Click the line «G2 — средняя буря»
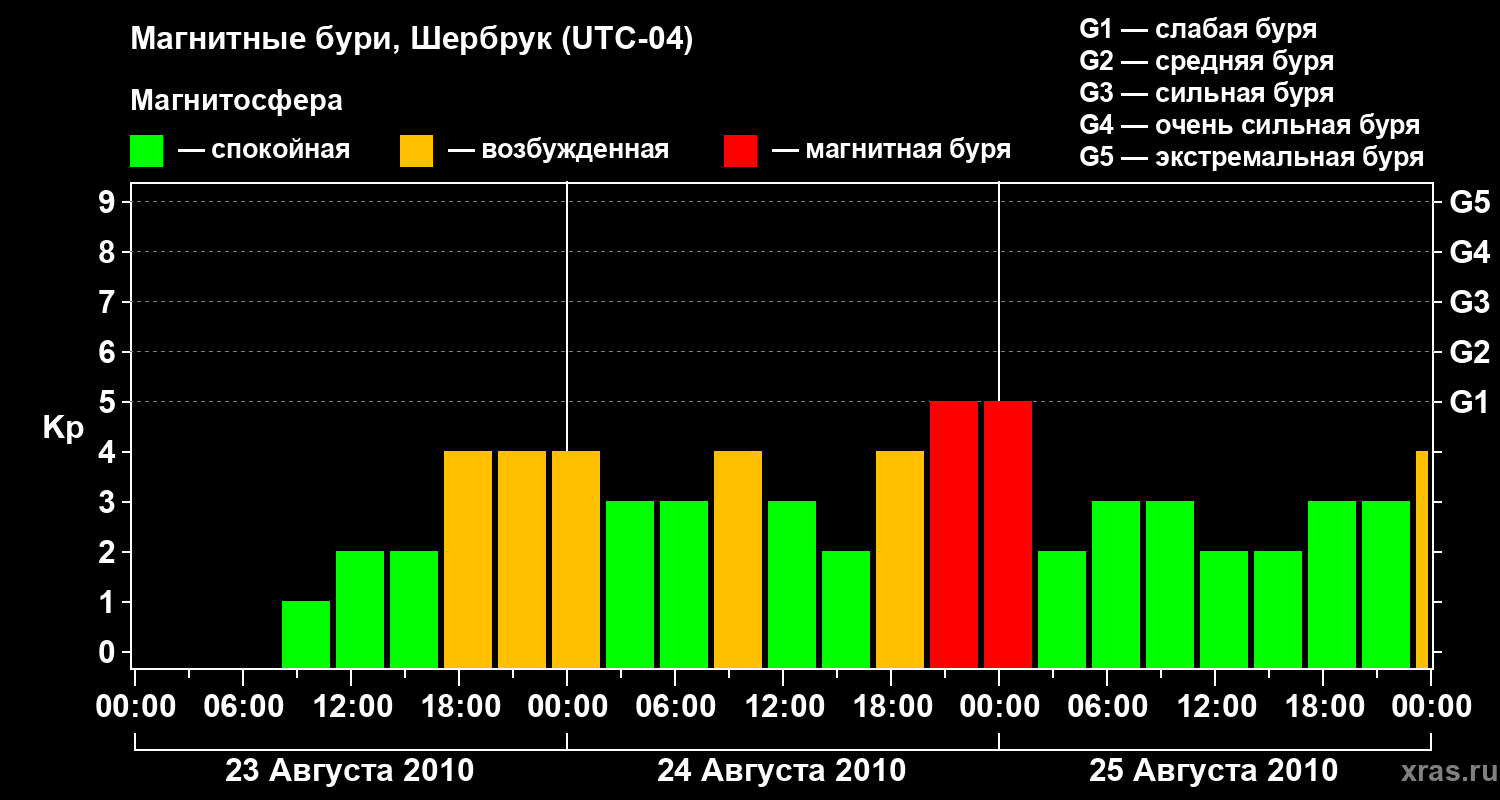 coord(1206,61)
